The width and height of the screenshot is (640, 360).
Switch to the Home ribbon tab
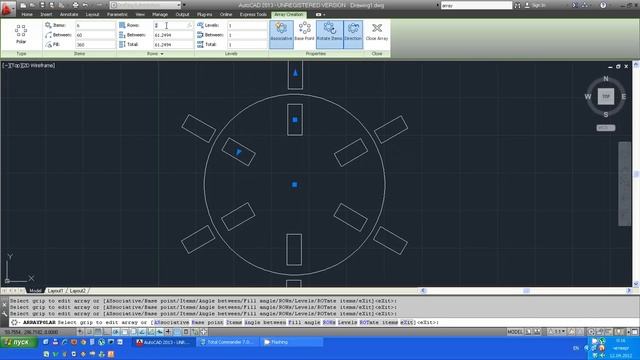(27, 14)
